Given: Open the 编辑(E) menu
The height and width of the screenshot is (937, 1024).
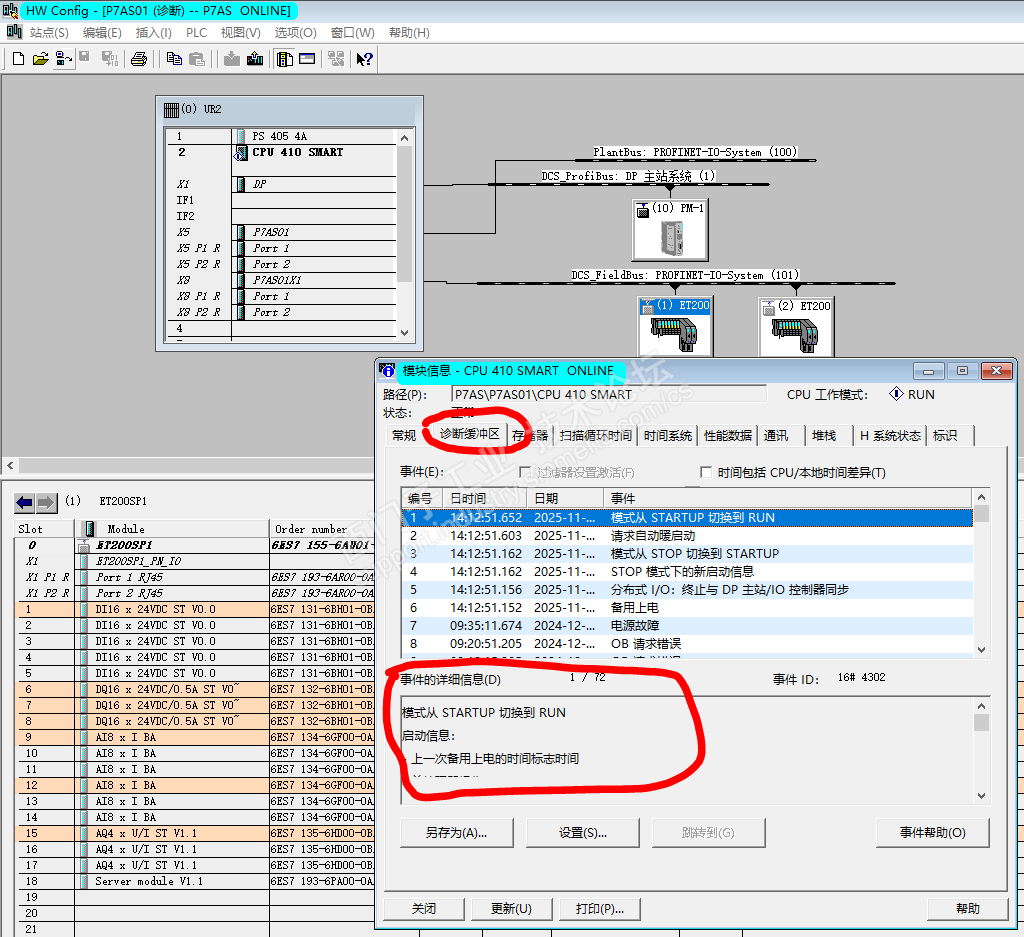Looking at the screenshot, I should [102, 33].
